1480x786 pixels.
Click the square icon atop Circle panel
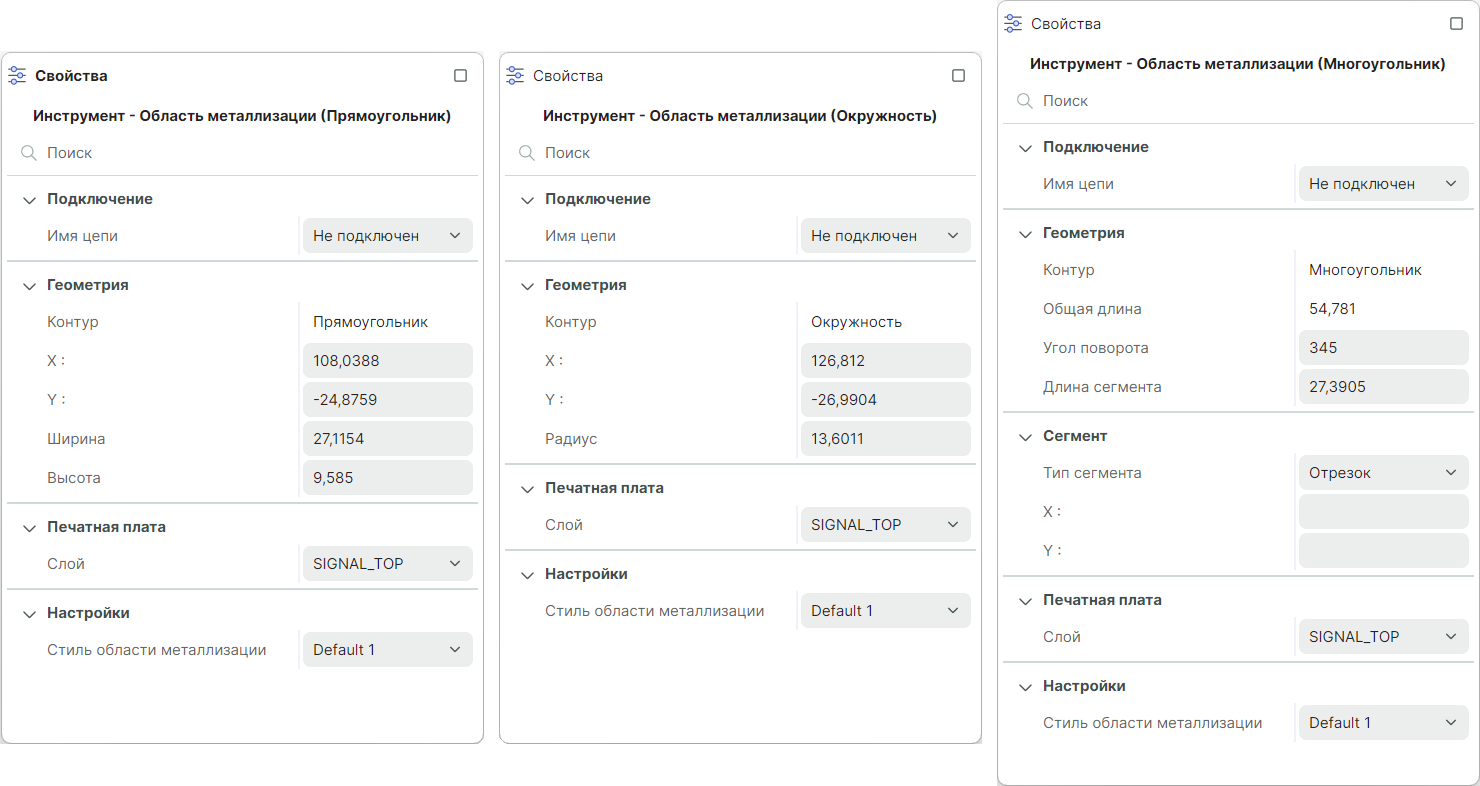pos(958,76)
